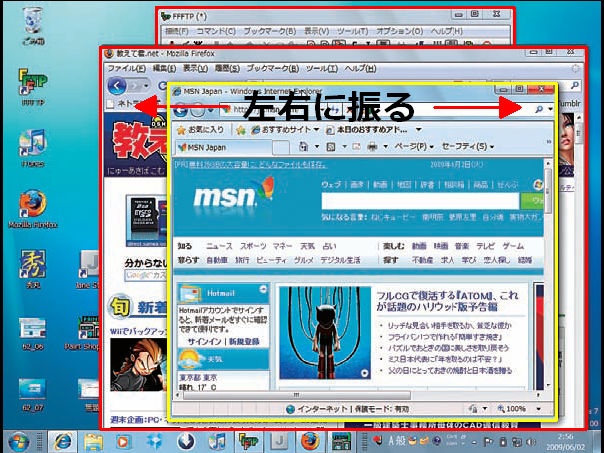Open IE zoom 100% level dropdown
The height and width of the screenshot is (453, 604).
point(539,409)
